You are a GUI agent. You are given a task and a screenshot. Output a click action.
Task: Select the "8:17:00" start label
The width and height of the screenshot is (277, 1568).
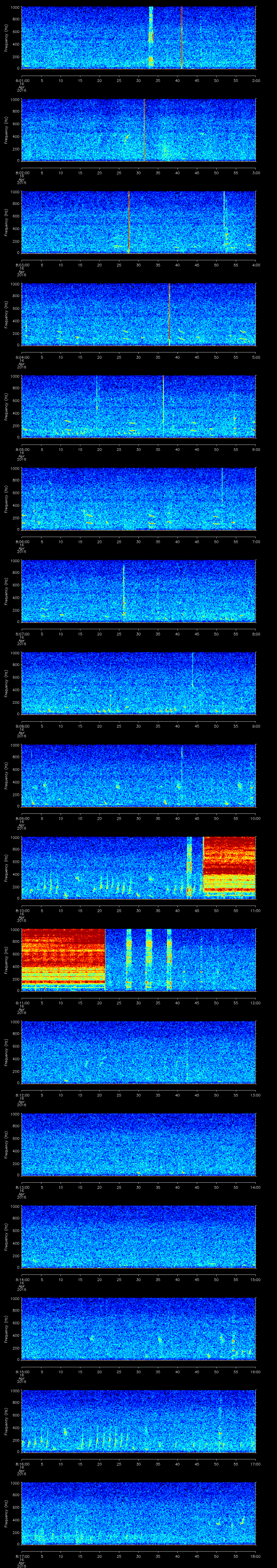[x=22, y=1556]
